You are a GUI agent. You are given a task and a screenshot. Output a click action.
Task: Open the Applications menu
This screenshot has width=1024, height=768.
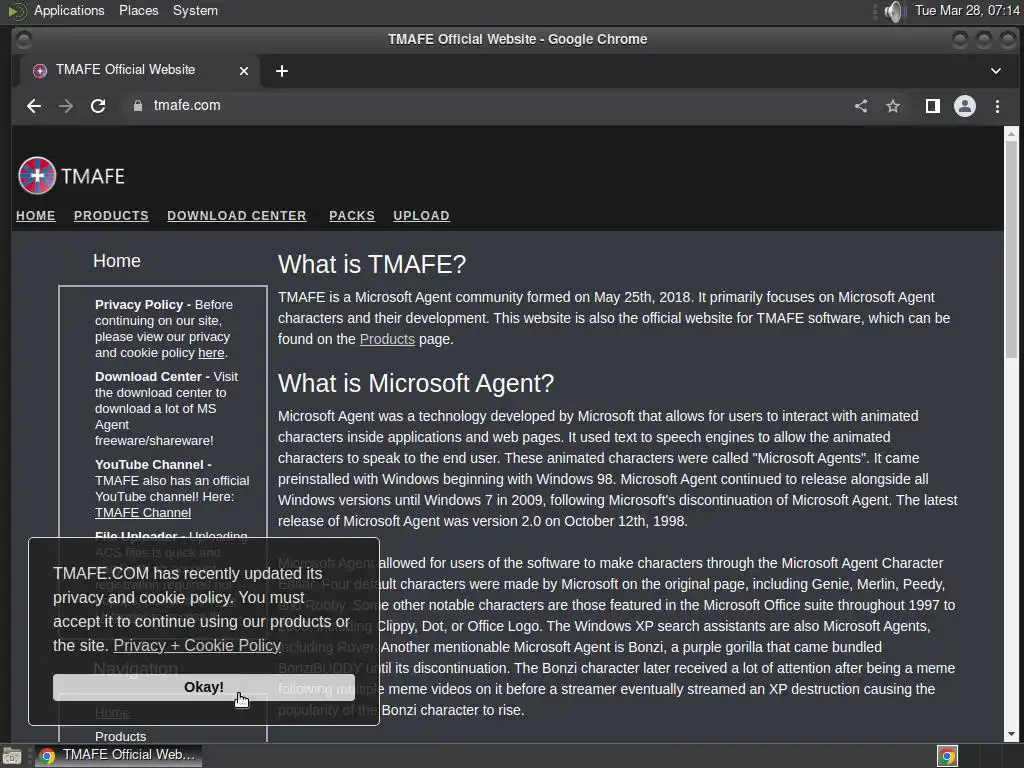[69, 10]
